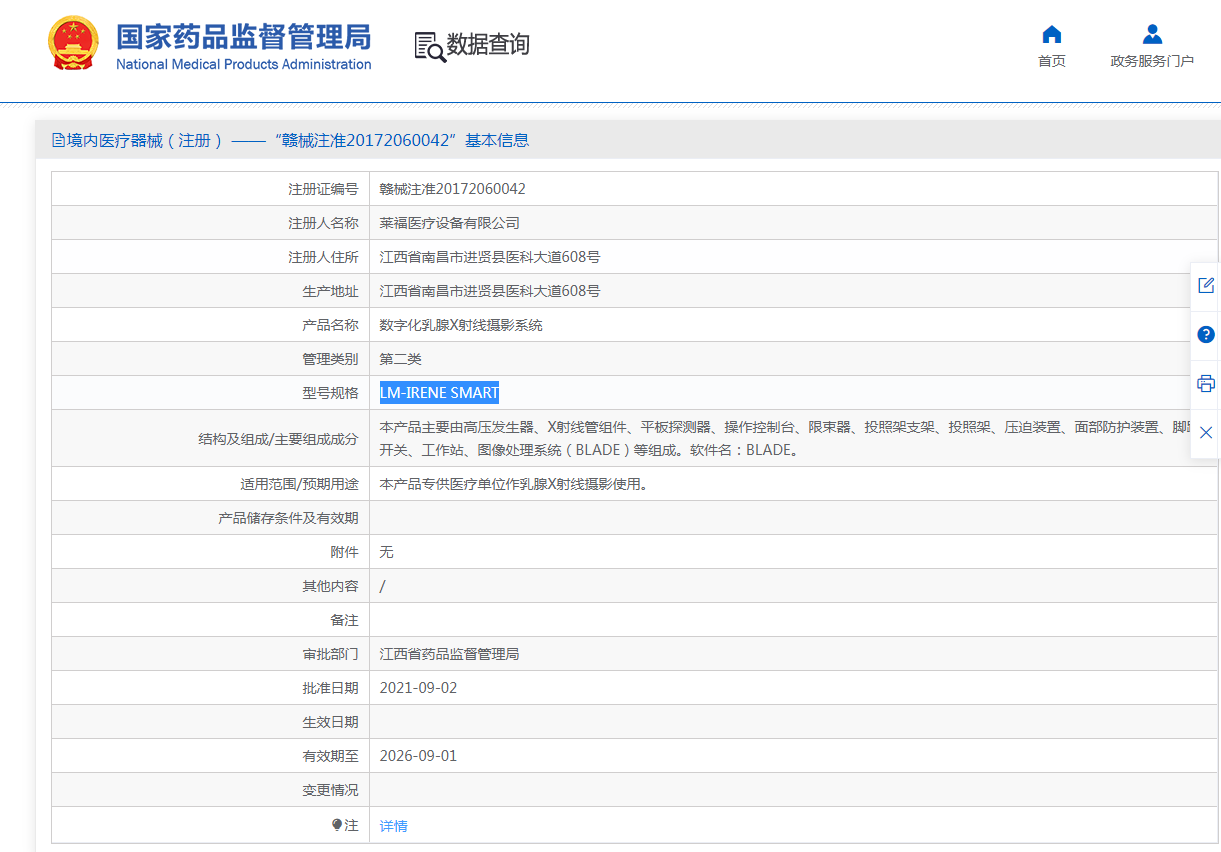
Task: Click the document icon before 境内医疗器械
Action: (58, 140)
